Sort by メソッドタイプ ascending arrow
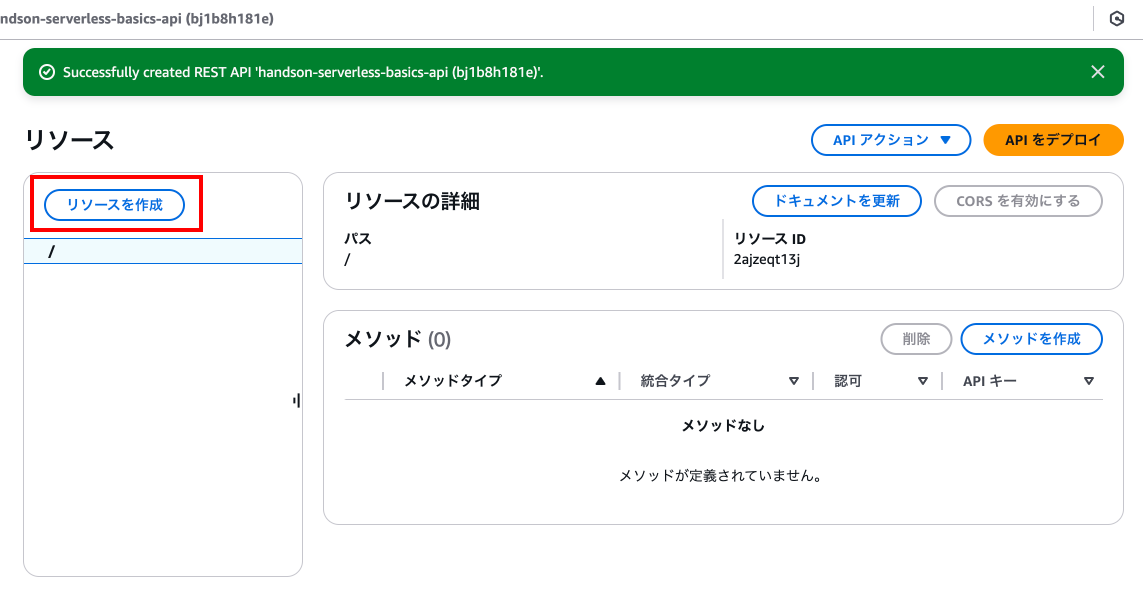The image size is (1143, 594). pyautogui.click(x=600, y=381)
